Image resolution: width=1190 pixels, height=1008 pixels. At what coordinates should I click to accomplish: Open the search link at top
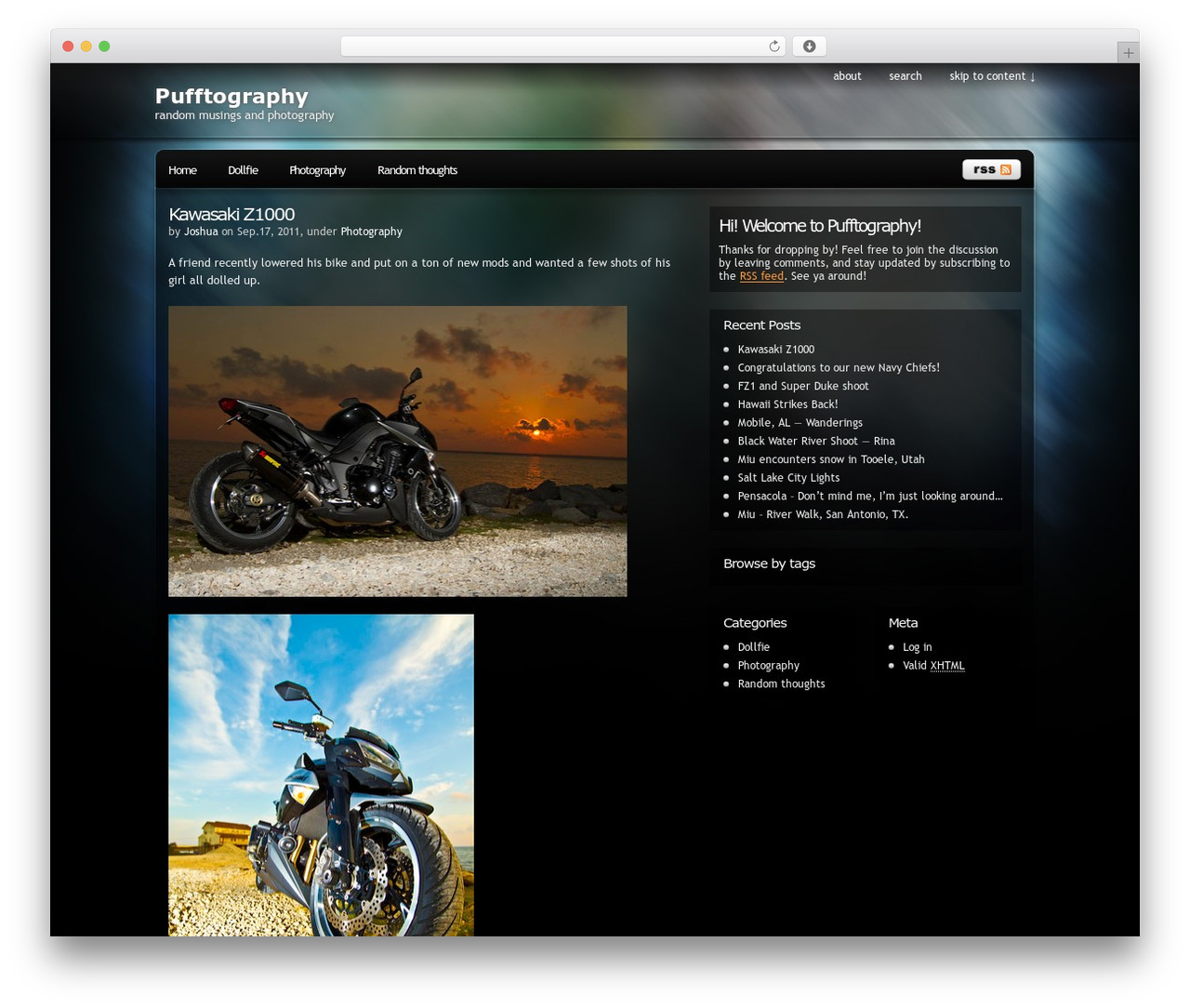point(905,76)
